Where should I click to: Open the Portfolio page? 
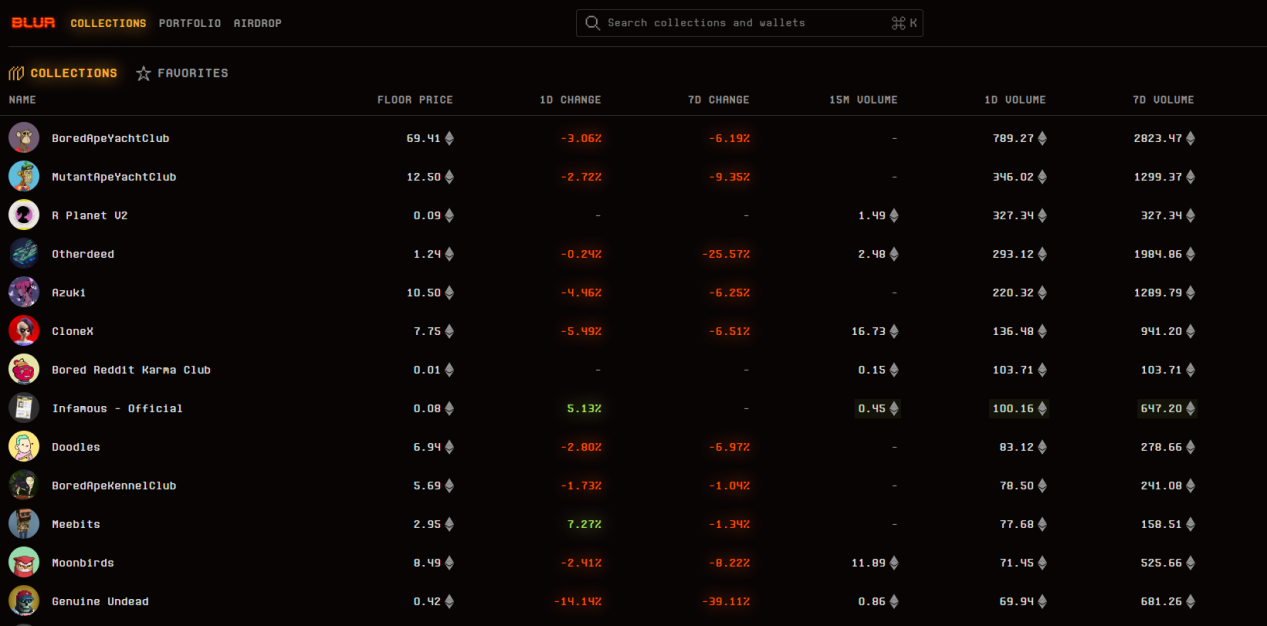(190, 23)
